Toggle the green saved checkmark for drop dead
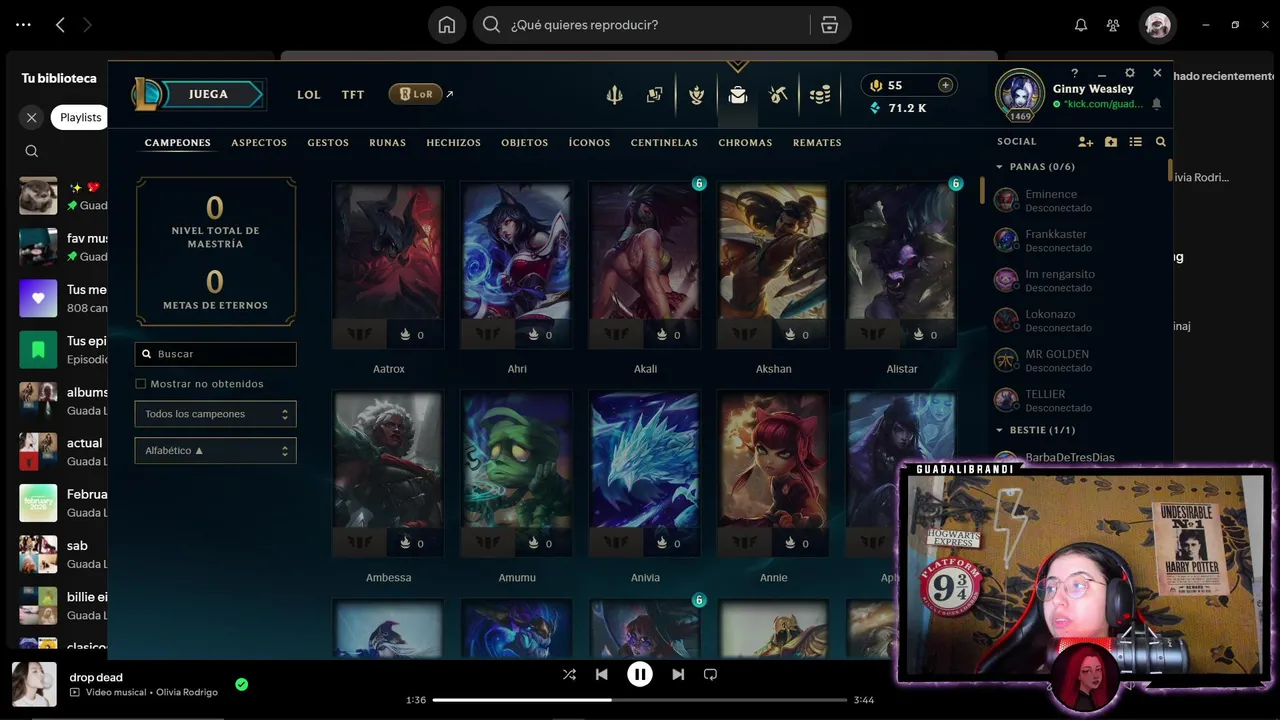 pos(241,685)
